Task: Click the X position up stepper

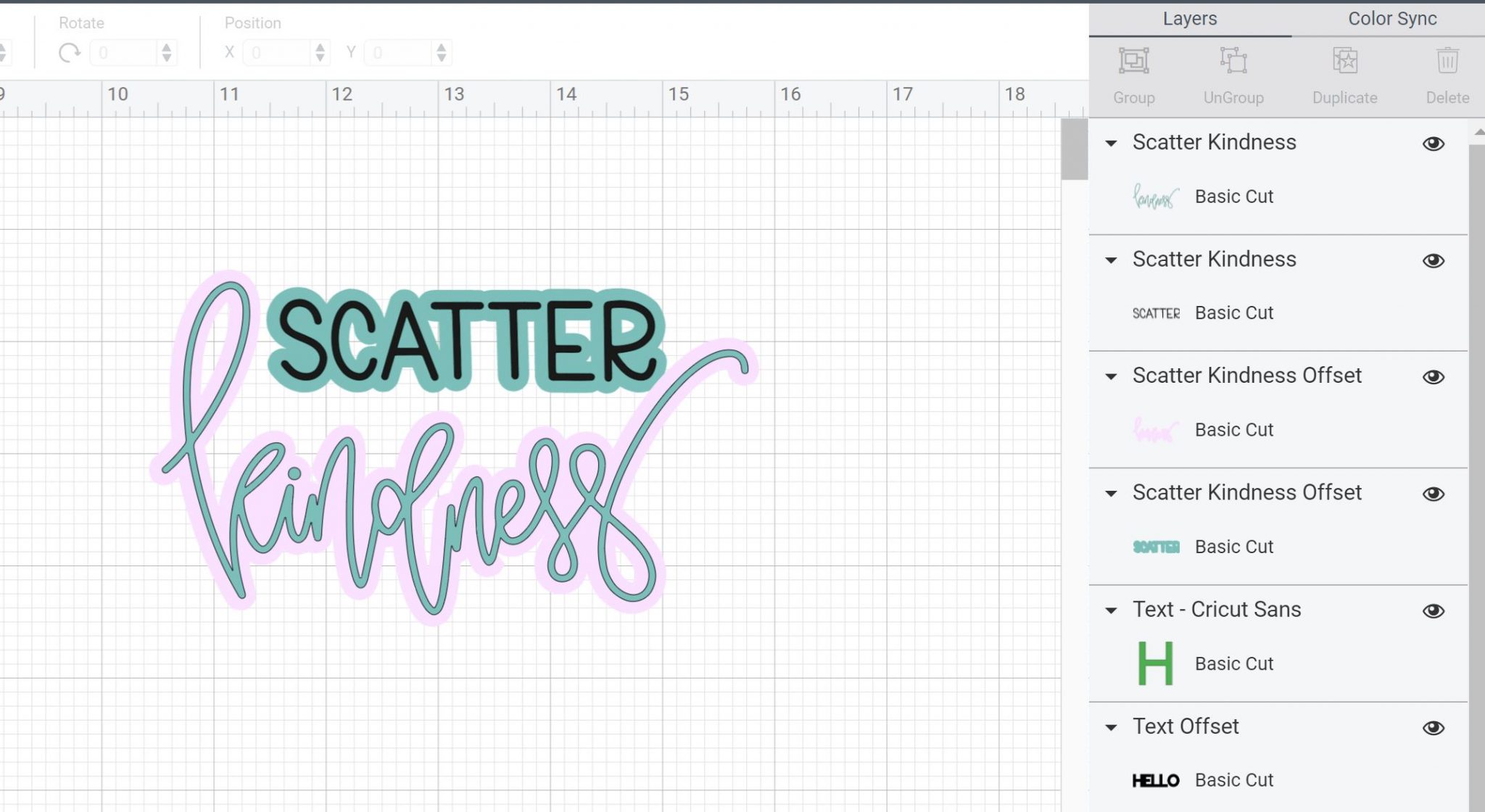Action: 320,47
